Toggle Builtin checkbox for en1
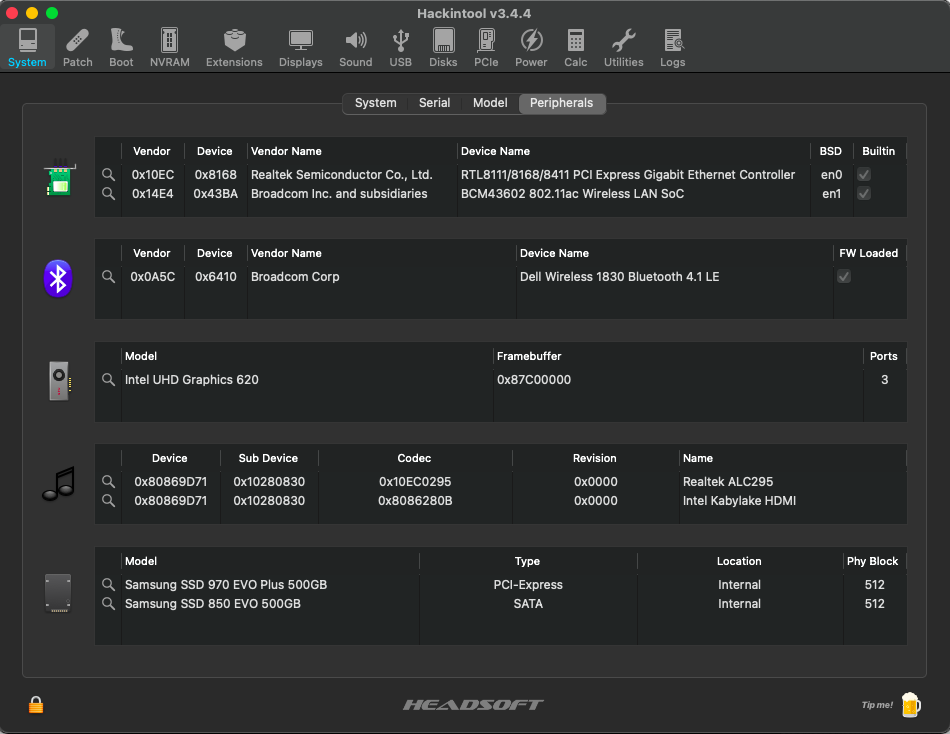 [864, 193]
